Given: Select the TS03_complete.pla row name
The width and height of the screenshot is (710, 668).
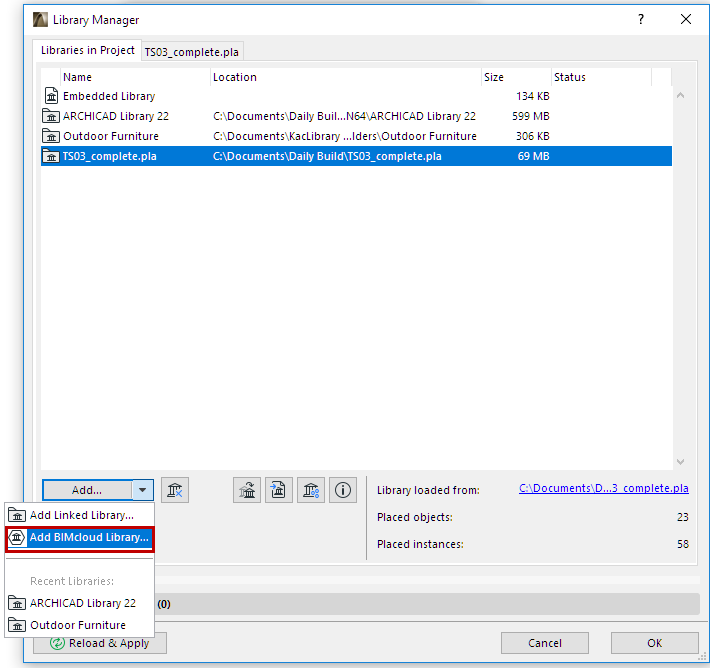Looking at the screenshot, I should click(110, 156).
